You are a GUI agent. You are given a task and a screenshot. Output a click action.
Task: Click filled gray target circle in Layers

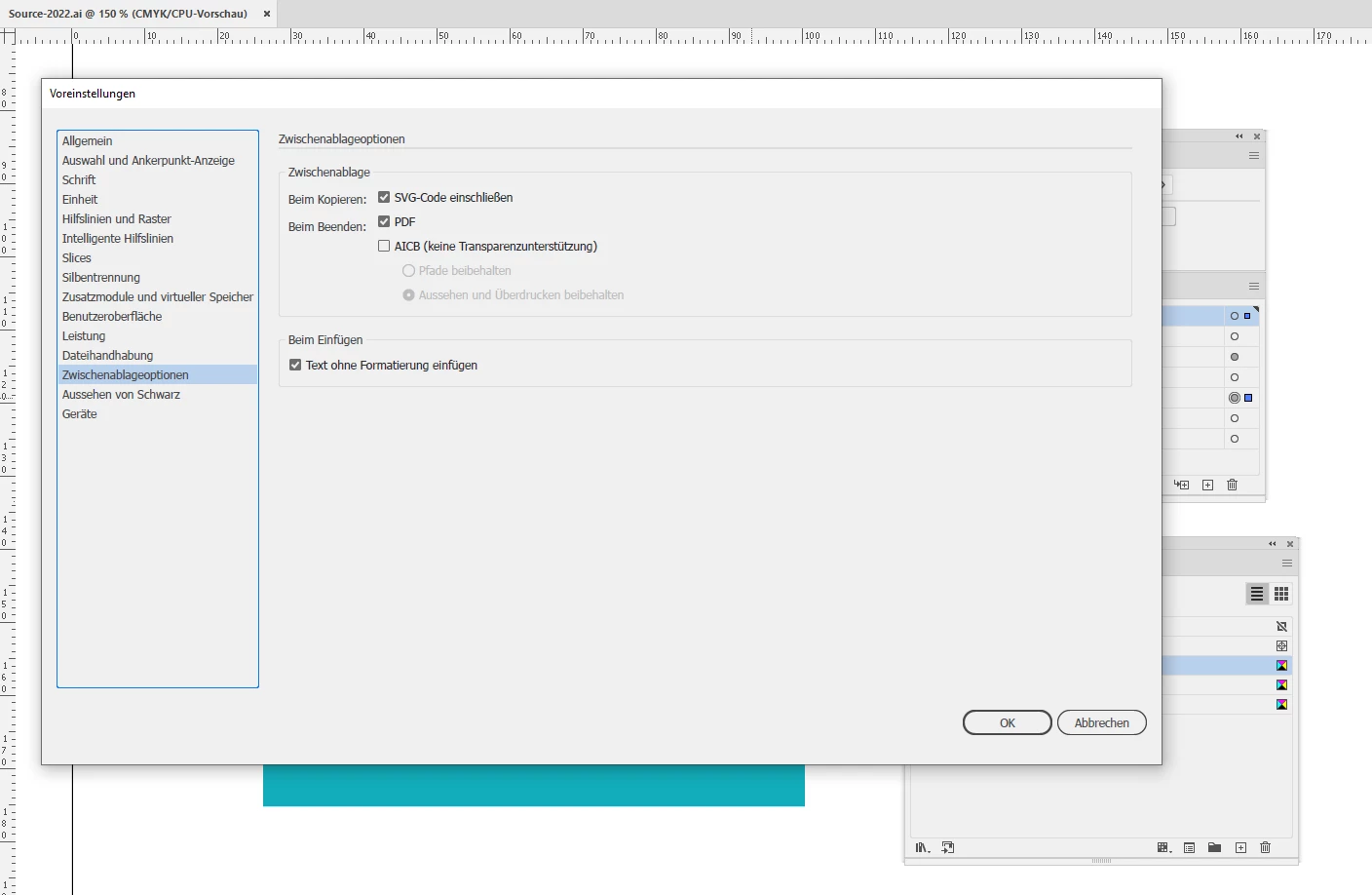(x=1235, y=357)
